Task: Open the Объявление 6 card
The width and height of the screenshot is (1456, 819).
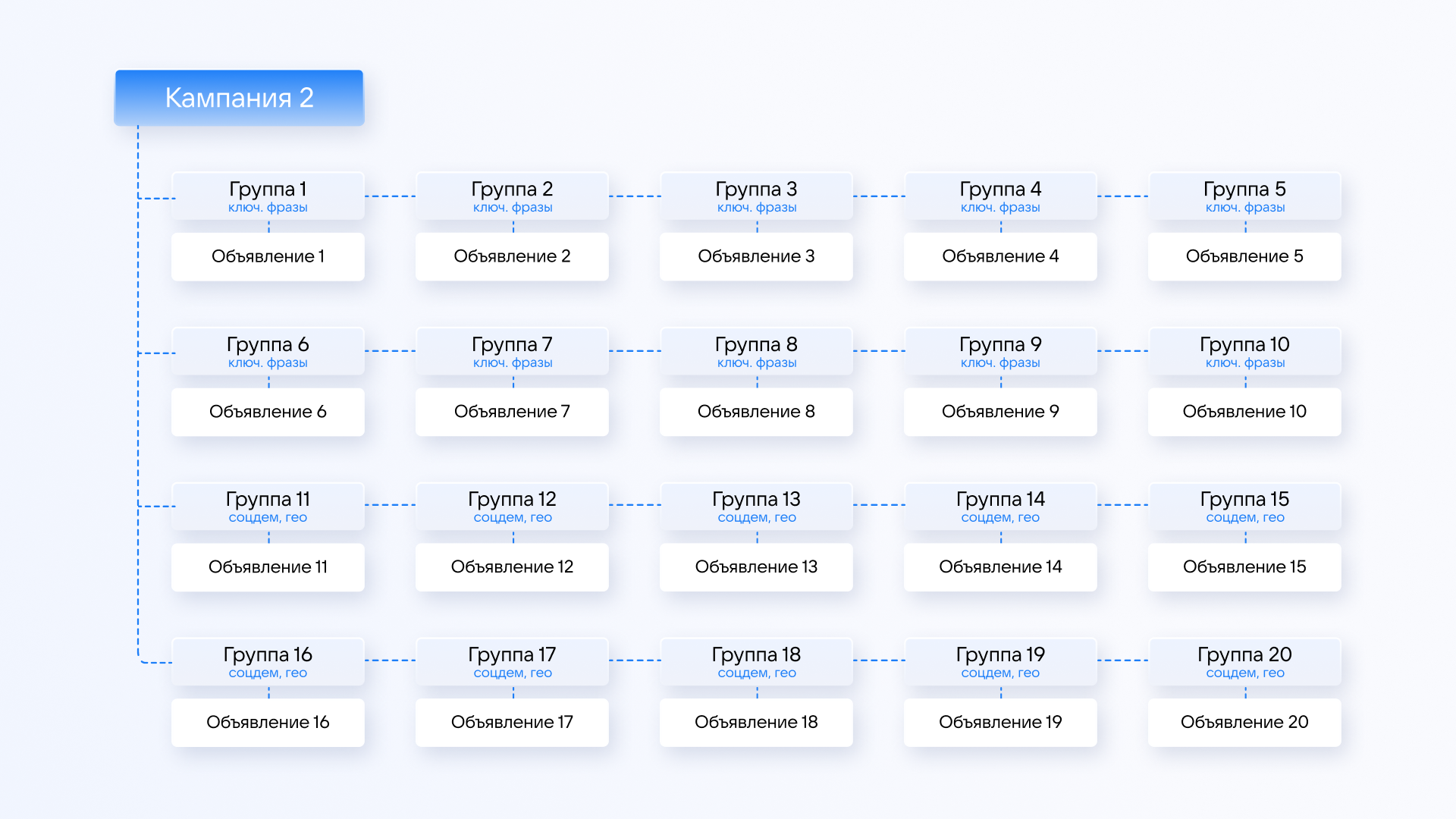Action: coord(268,412)
